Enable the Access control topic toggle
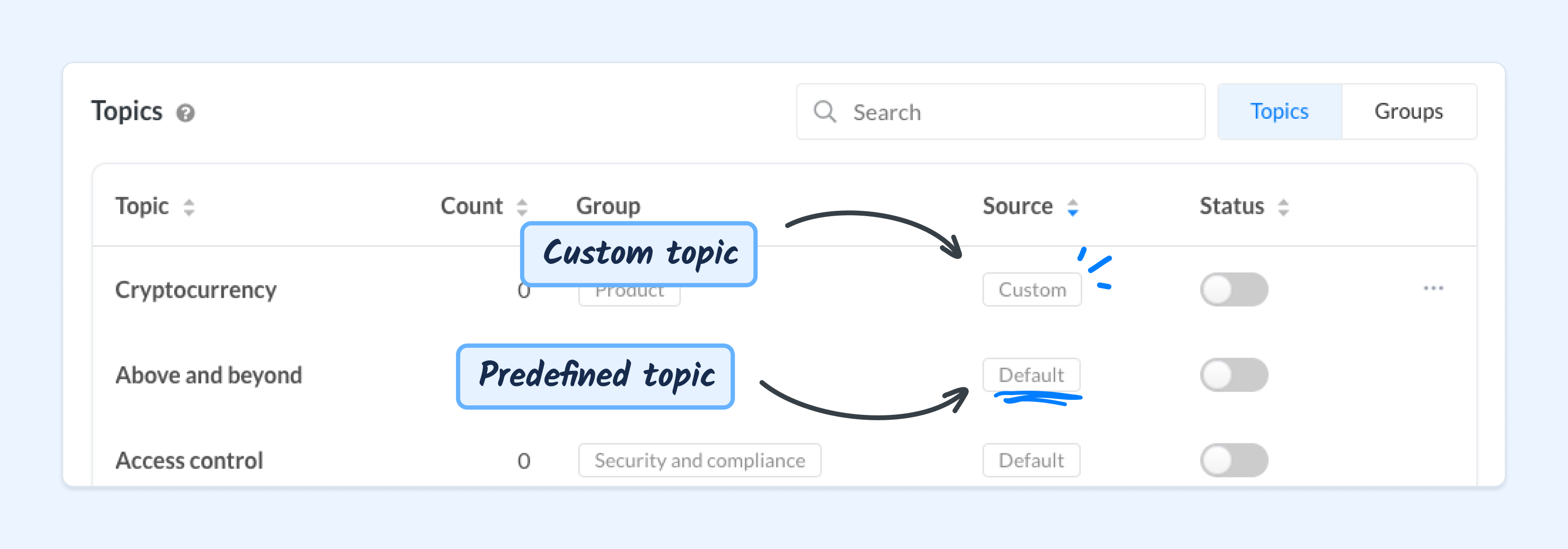The image size is (1568, 549). [x=1234, y=460]
